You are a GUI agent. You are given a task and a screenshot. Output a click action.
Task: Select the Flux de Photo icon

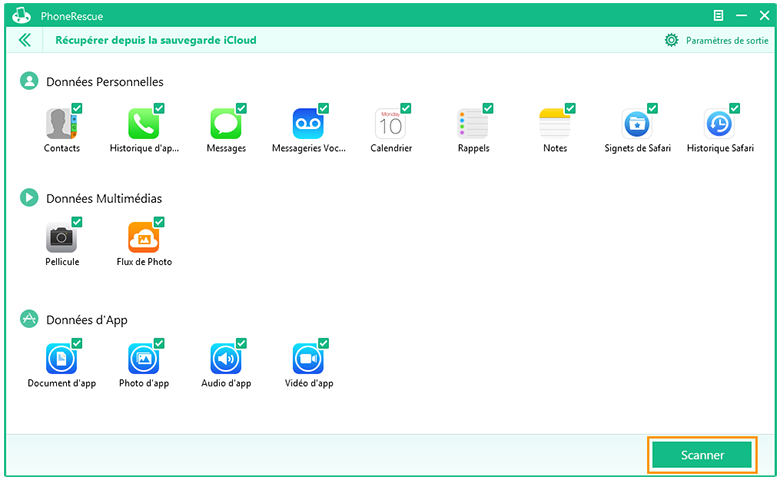pos(144,237)
